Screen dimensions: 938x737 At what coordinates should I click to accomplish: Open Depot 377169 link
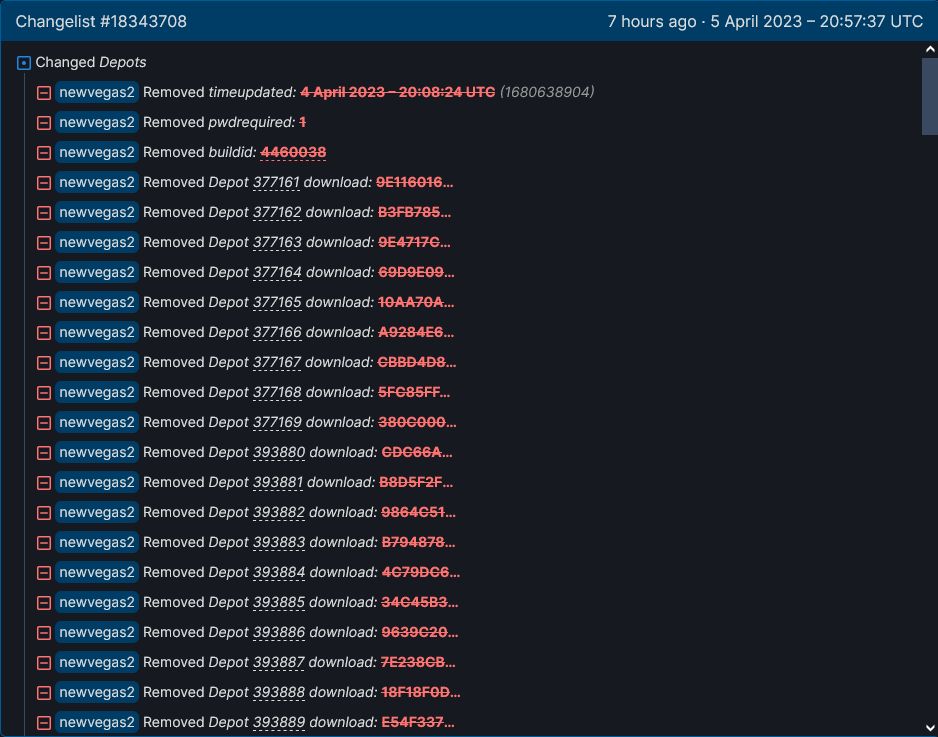tap(277, 422)
